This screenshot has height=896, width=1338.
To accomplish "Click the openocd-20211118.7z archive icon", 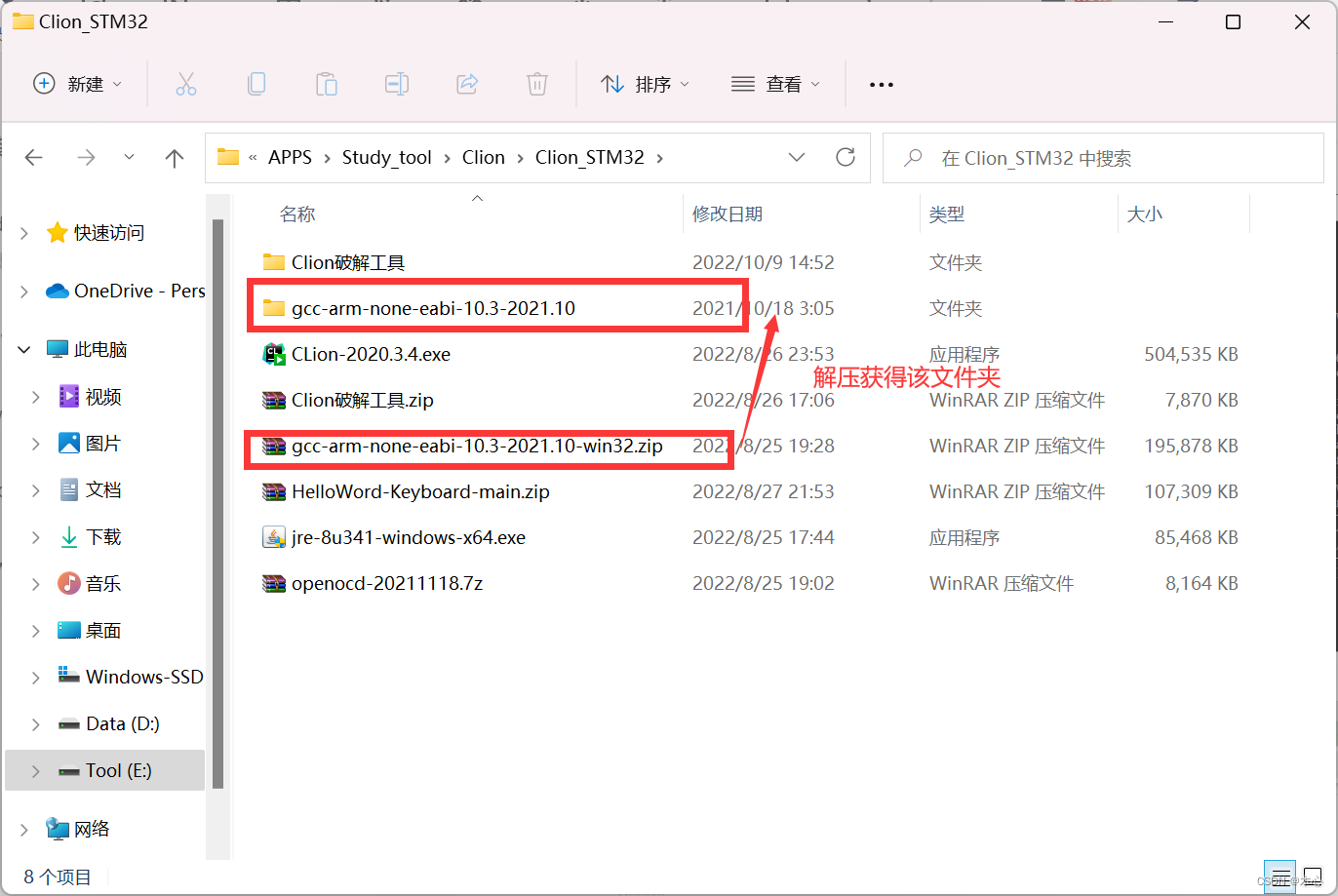I will [274, 583].
